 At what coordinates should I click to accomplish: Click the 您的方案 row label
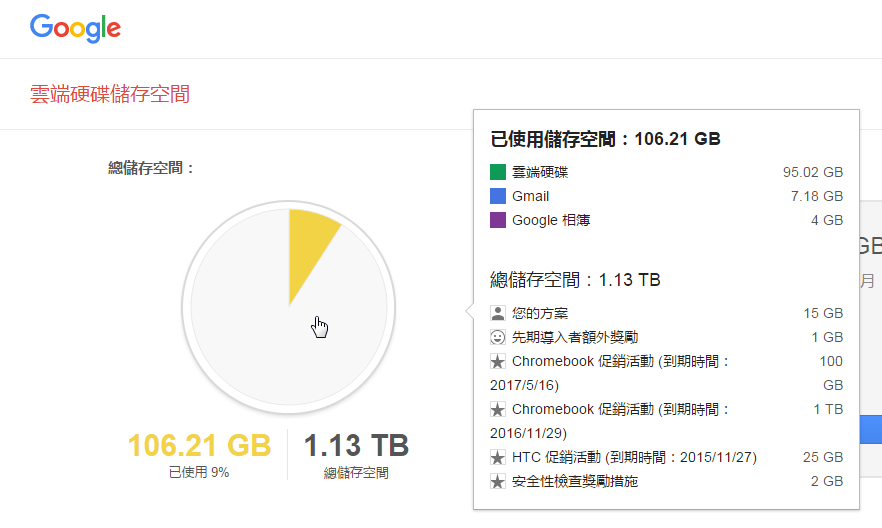pos(540,313)
